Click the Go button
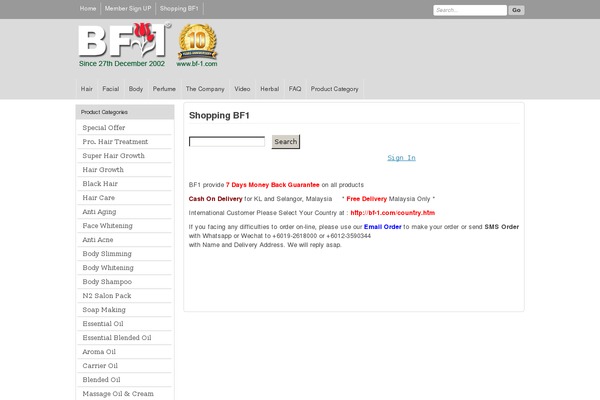 click(x=516, y=10)
